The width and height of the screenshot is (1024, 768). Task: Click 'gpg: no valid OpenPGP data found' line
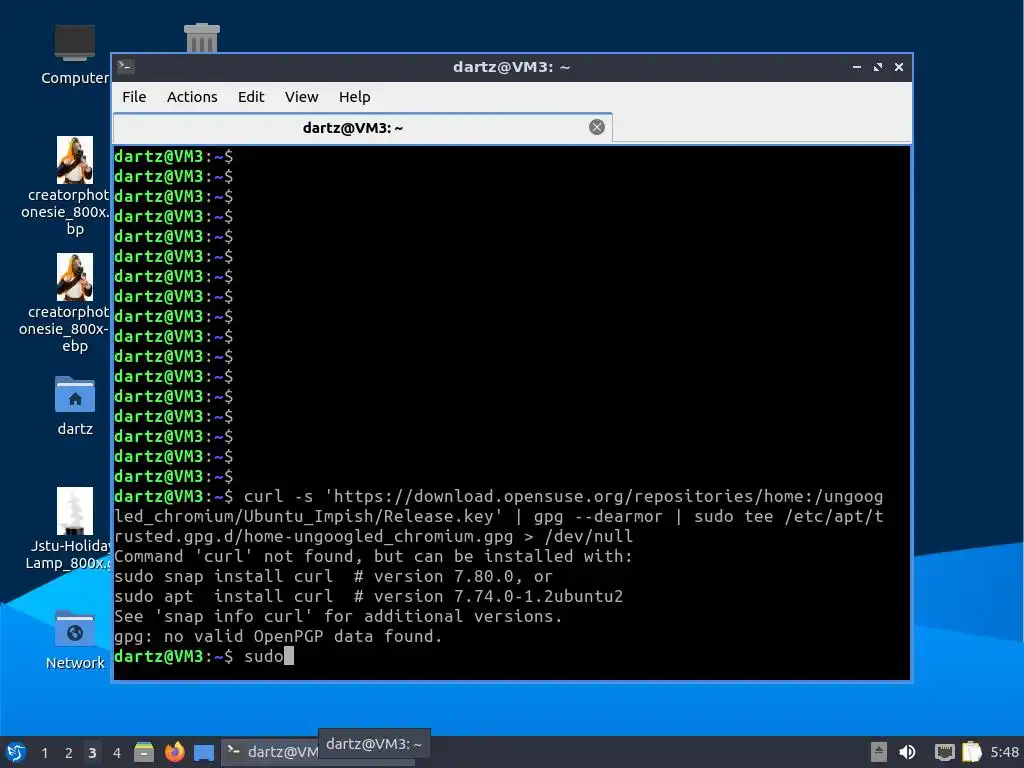[278, 637]
